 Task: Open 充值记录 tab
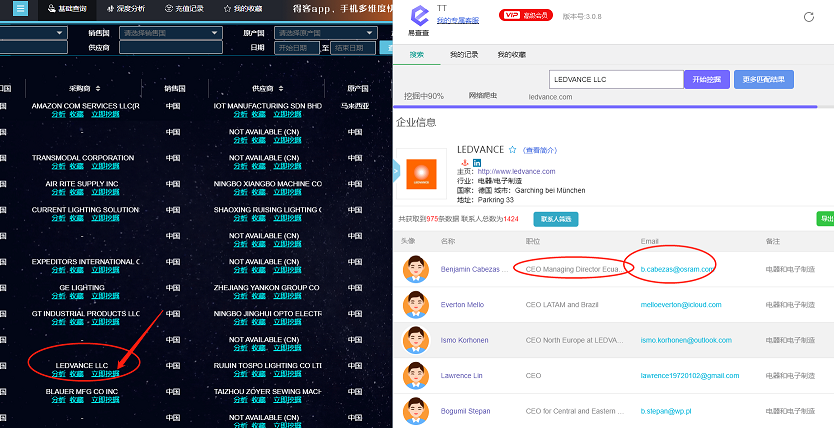(x=185, y=9)
